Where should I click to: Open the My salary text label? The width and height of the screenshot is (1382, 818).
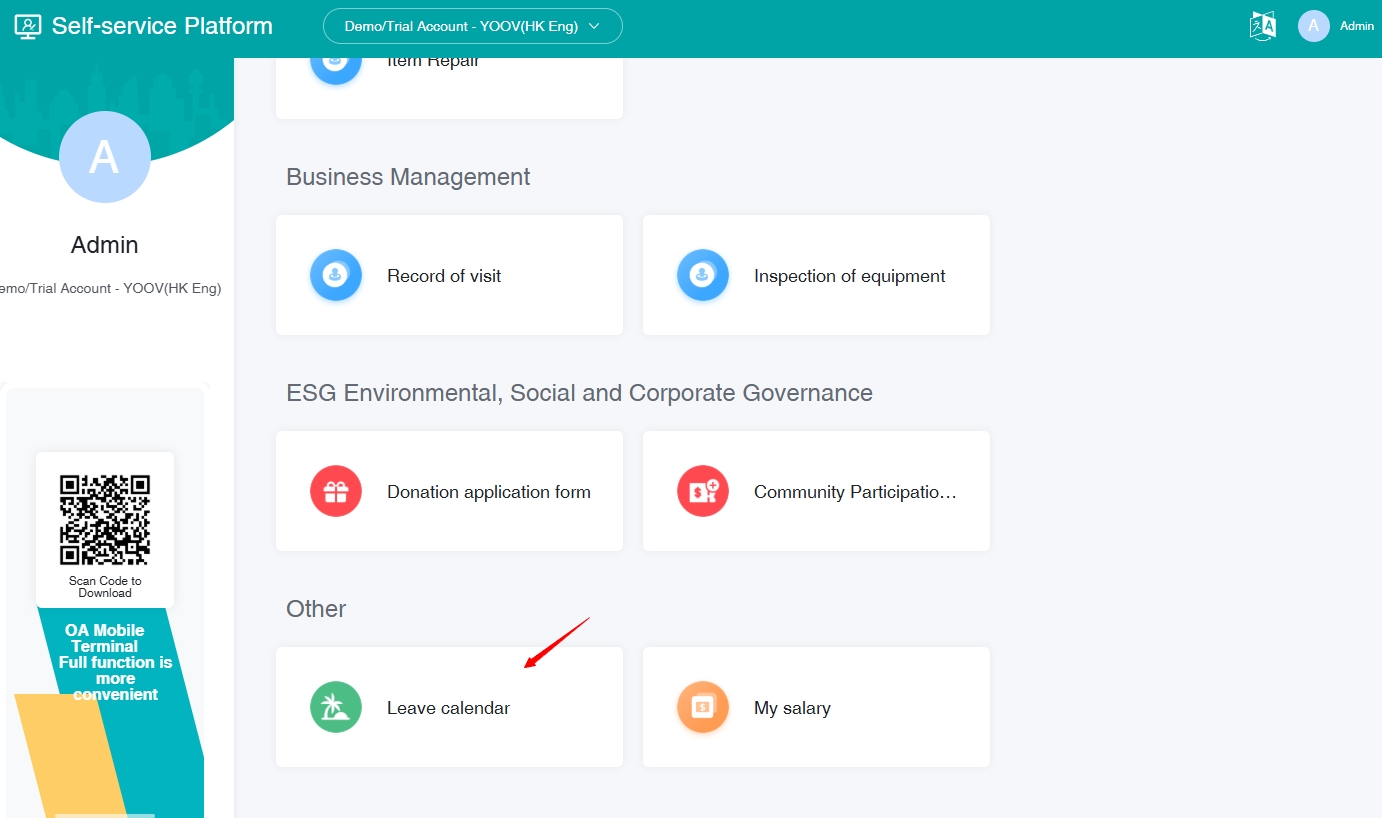click(x=792, y=708)
